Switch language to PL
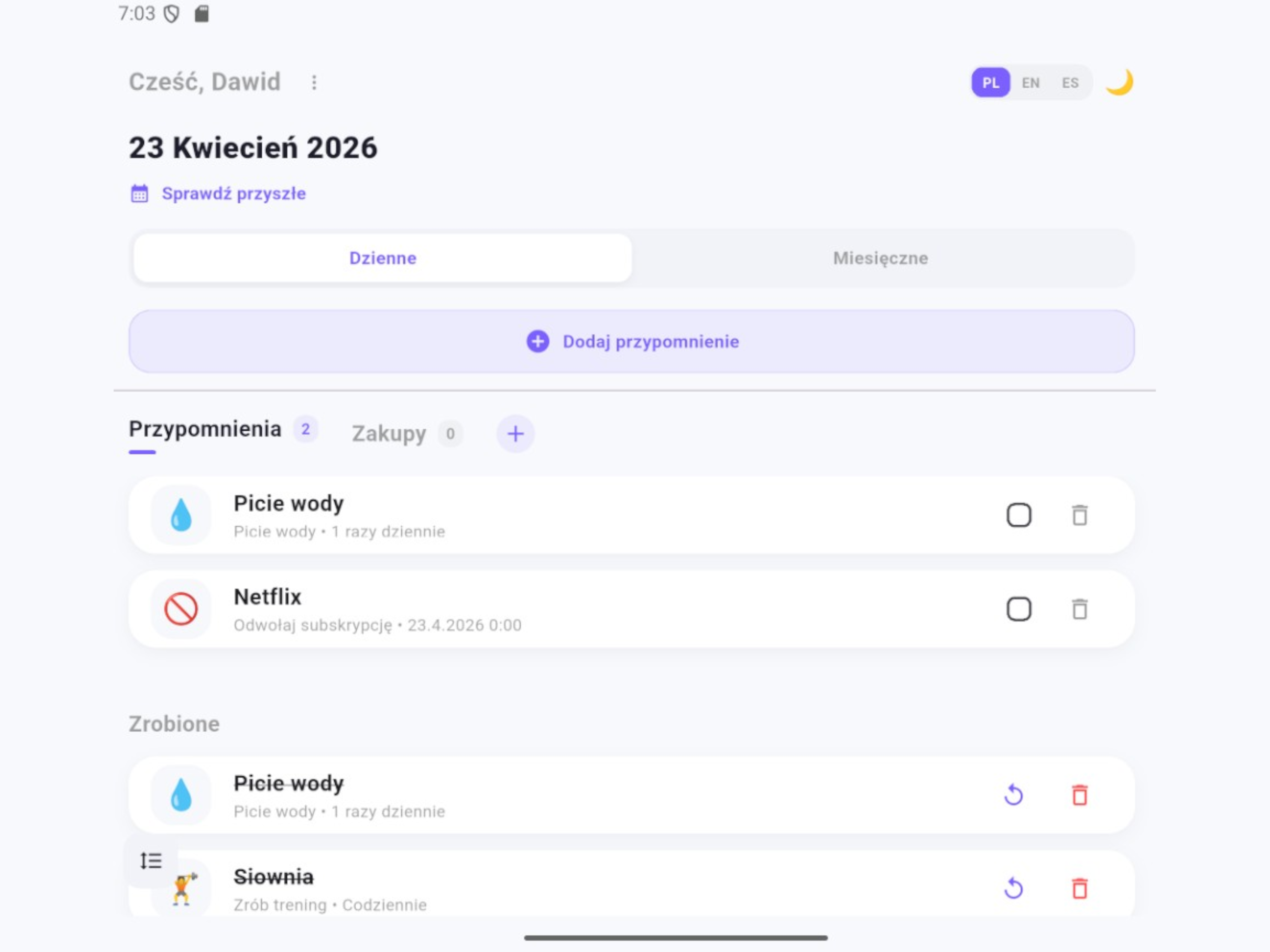1270x952 pixels. tap(991, 83)
